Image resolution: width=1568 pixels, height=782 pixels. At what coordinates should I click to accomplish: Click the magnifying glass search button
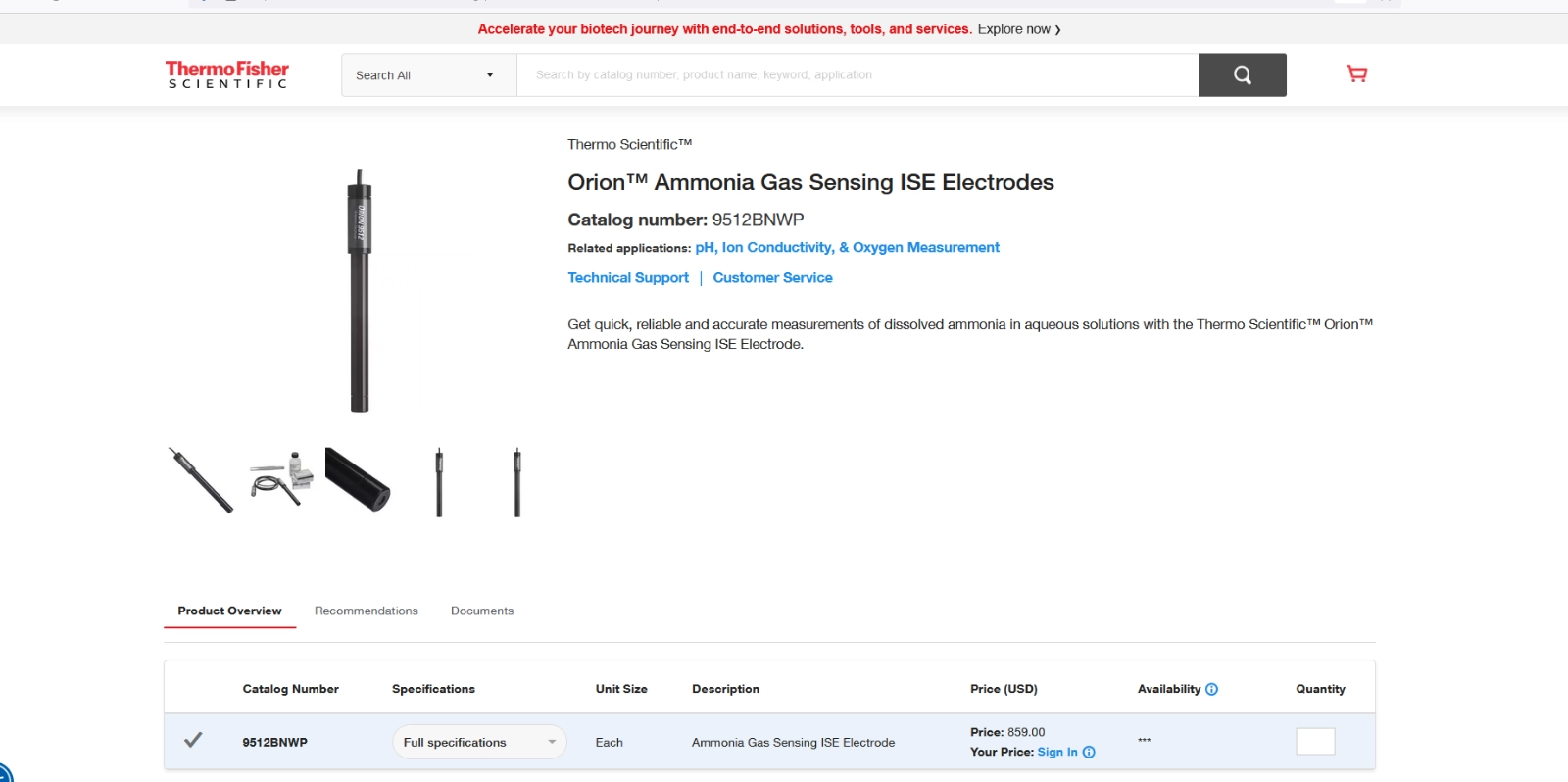coord(1242,75)
